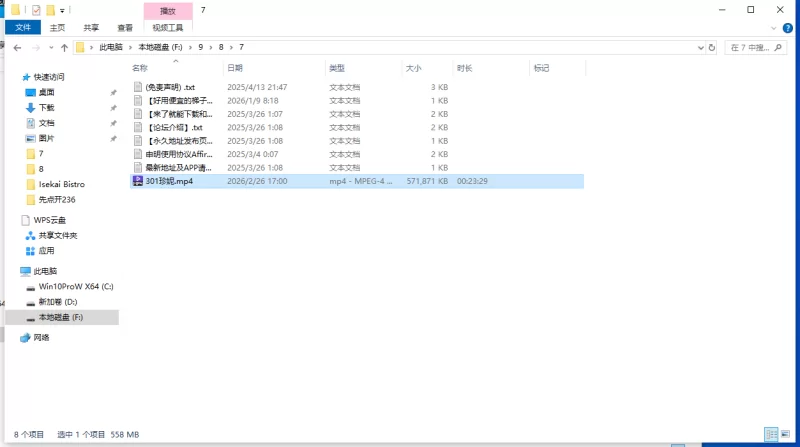The image size is (800, 447).
Task: Open 桌面 in the navigation pane
Action: click(46, 92)
